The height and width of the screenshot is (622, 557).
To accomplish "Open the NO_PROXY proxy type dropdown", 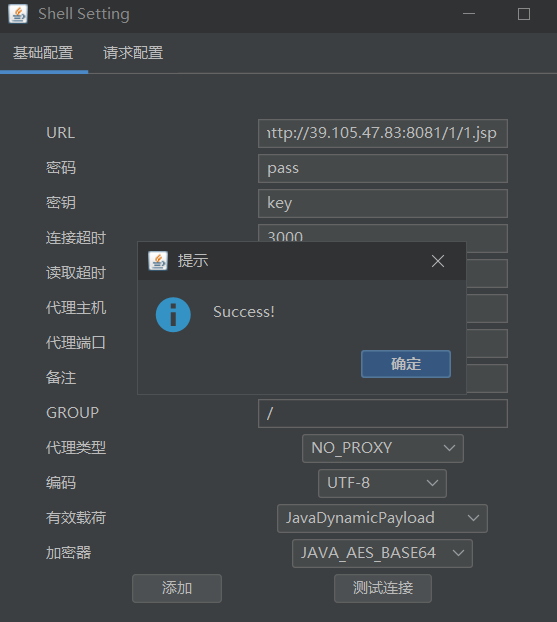I will [382, 448].
